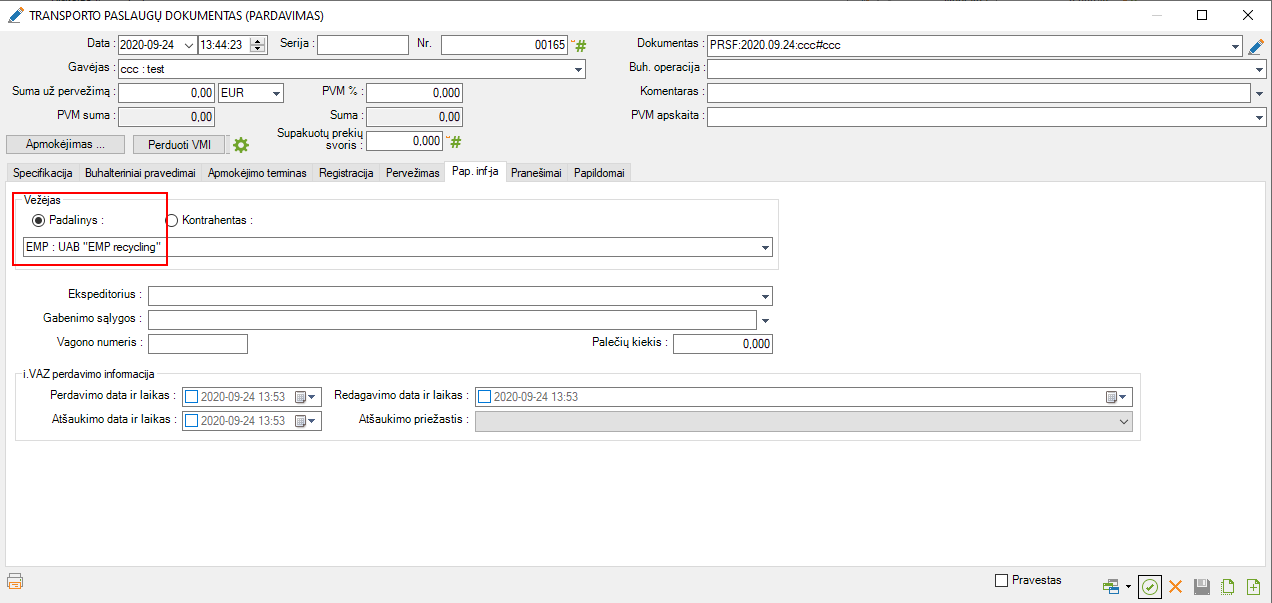This screenshot has height=603, width=1272.
Task: Click the PVM % input field
Action: click(x=415, y=93)
